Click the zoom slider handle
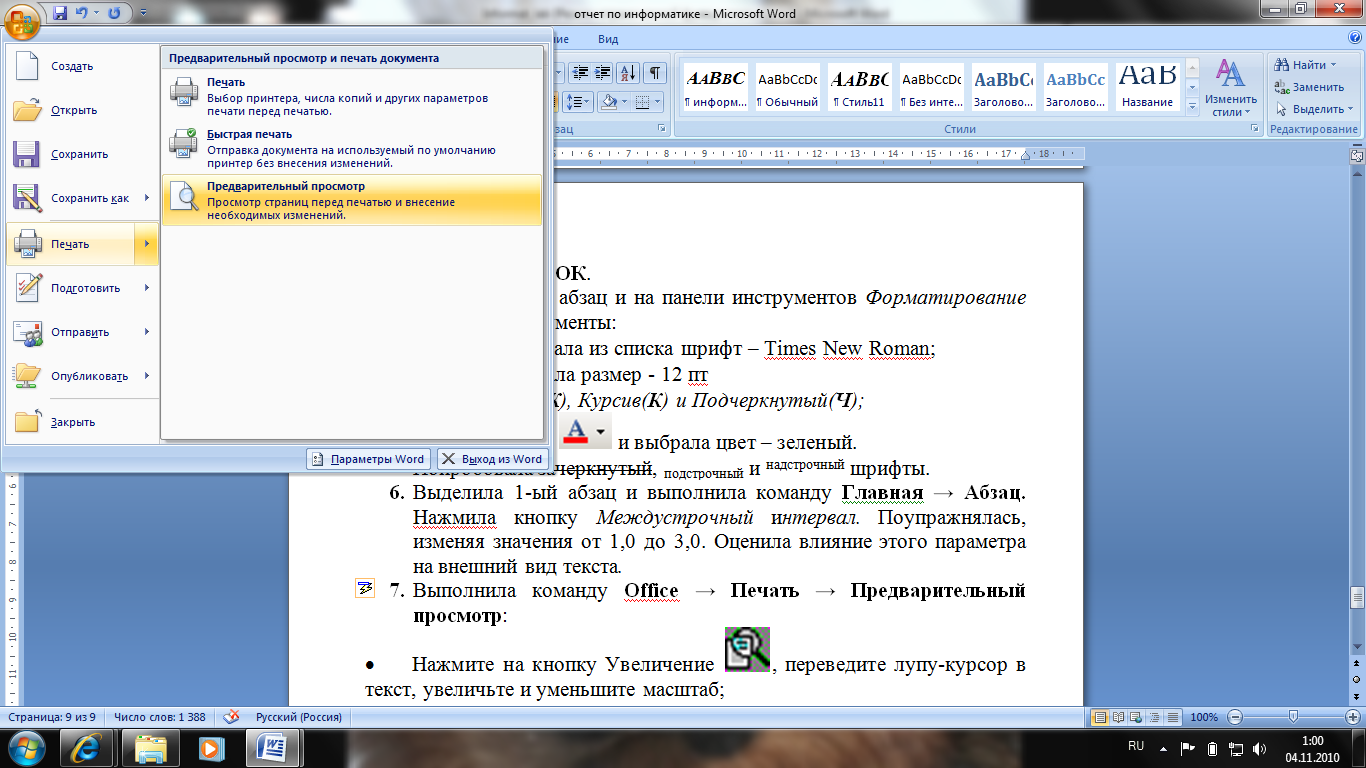The height and width of the screenshot is (768, 1366). [1293, 717]
